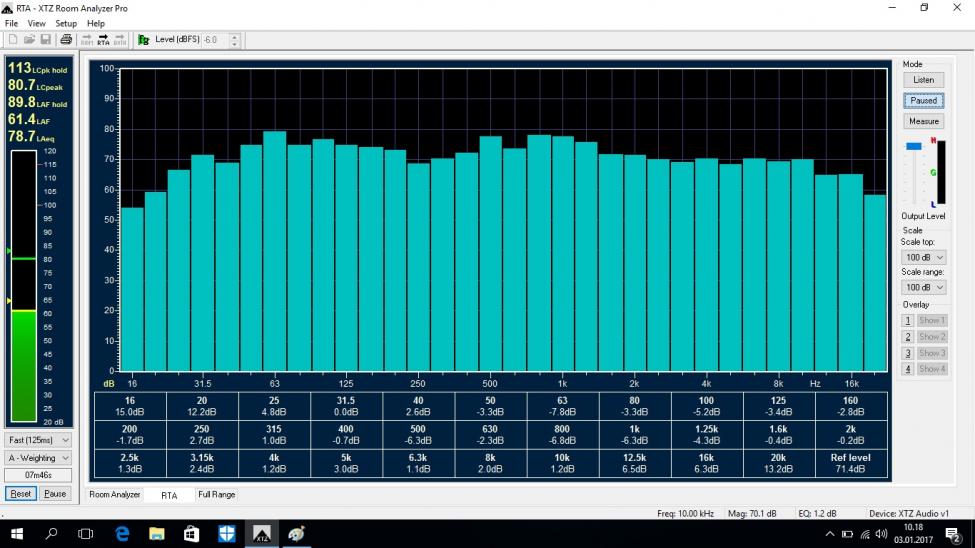This screenshot has width=975, height=548.
Task: Open Fast (125ms) time constant dropdown
Action: point(38,440)
